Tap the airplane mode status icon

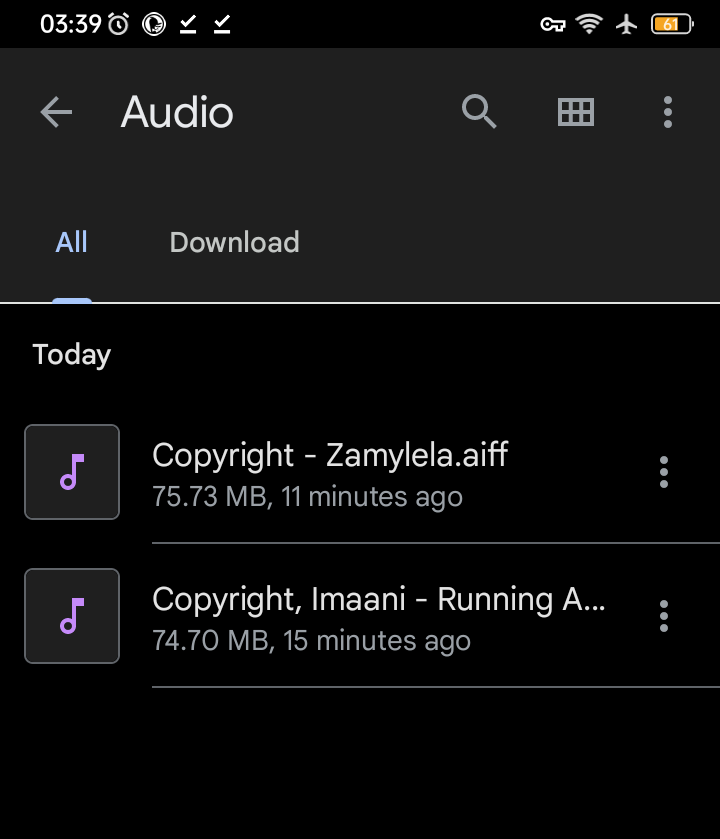click(627, 24)
